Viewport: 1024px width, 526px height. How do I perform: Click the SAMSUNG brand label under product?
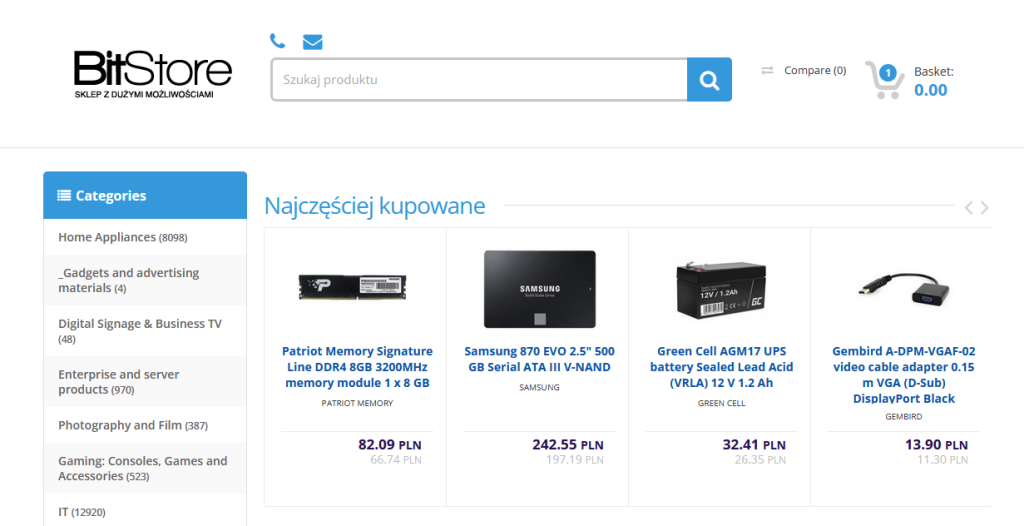pos(539,387)
